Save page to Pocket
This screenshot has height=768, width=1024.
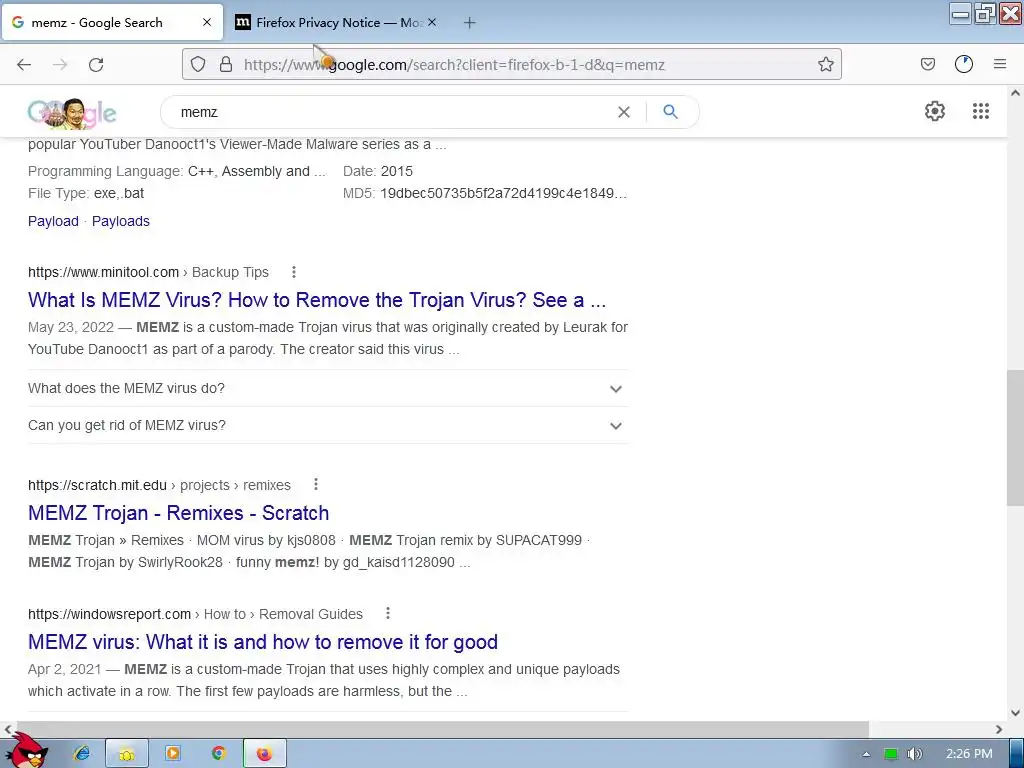click(x=927, y=64)
